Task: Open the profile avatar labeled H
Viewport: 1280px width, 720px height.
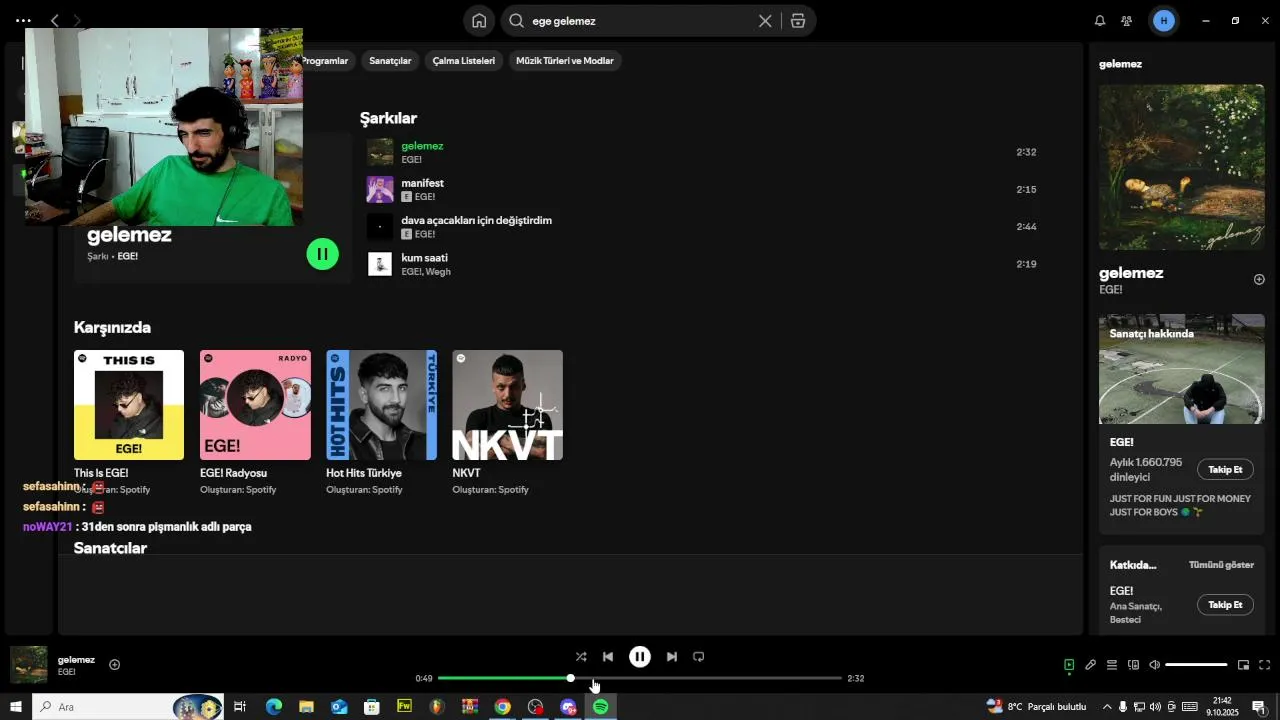Action: (1163, 21)
